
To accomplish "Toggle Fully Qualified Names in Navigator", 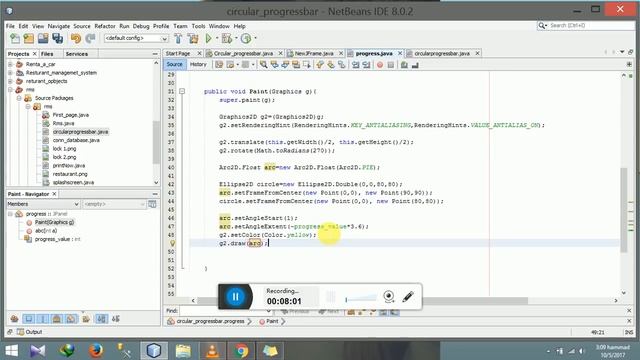I will pyautogui.click(x=86, y=319).
